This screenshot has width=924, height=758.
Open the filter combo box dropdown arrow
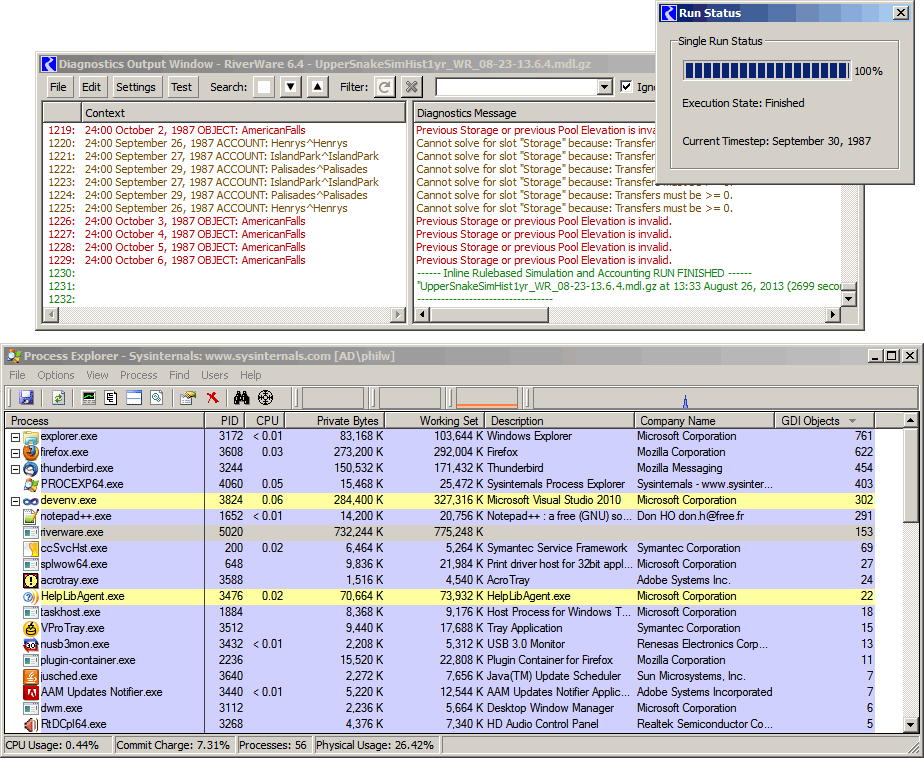point(604,87)
